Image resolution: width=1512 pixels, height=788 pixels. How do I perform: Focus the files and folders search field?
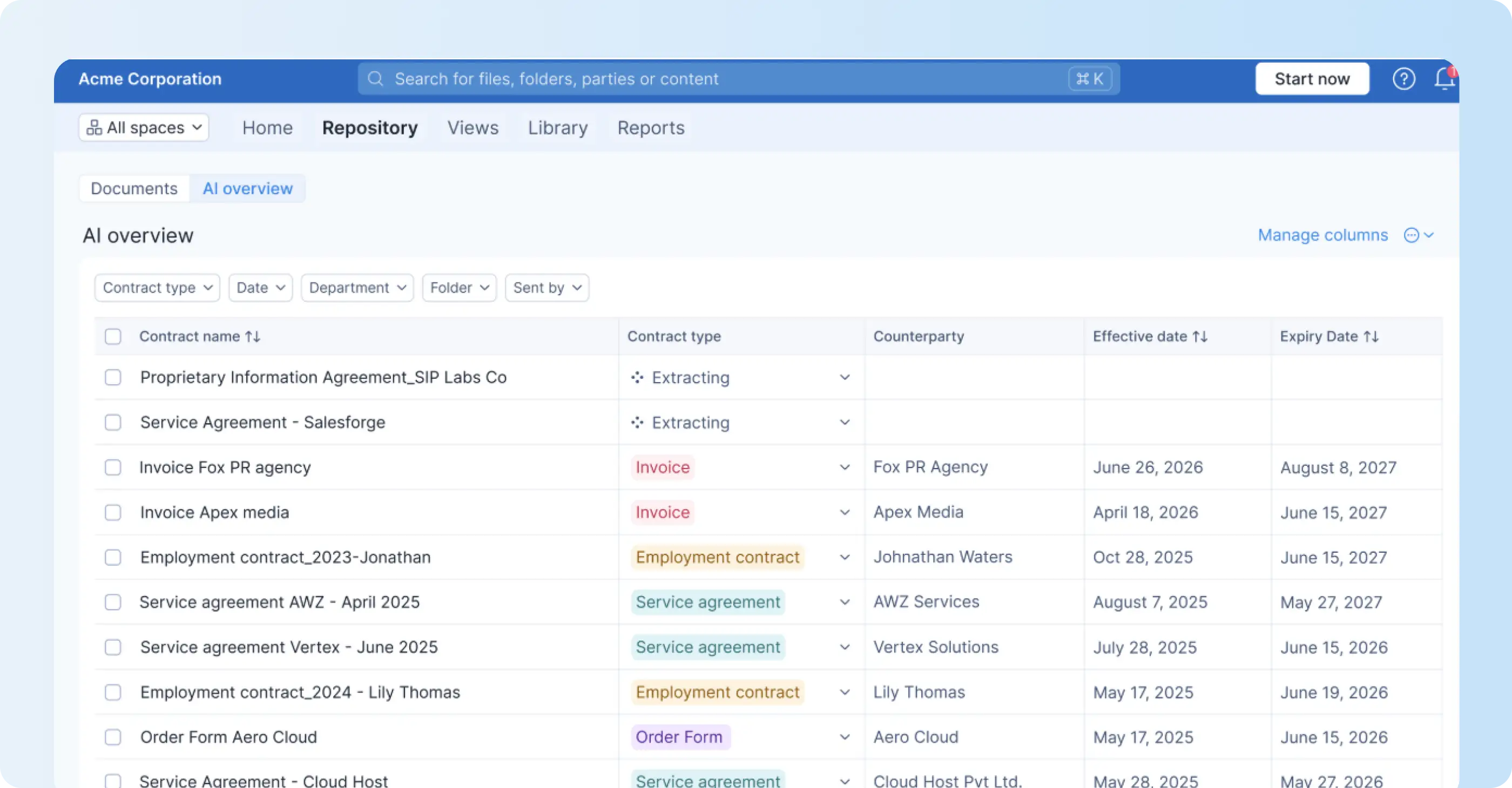[x=738, y=79]
